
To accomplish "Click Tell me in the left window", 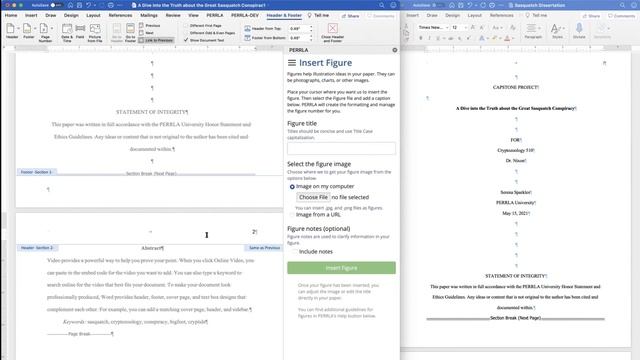I will point(318,15).
